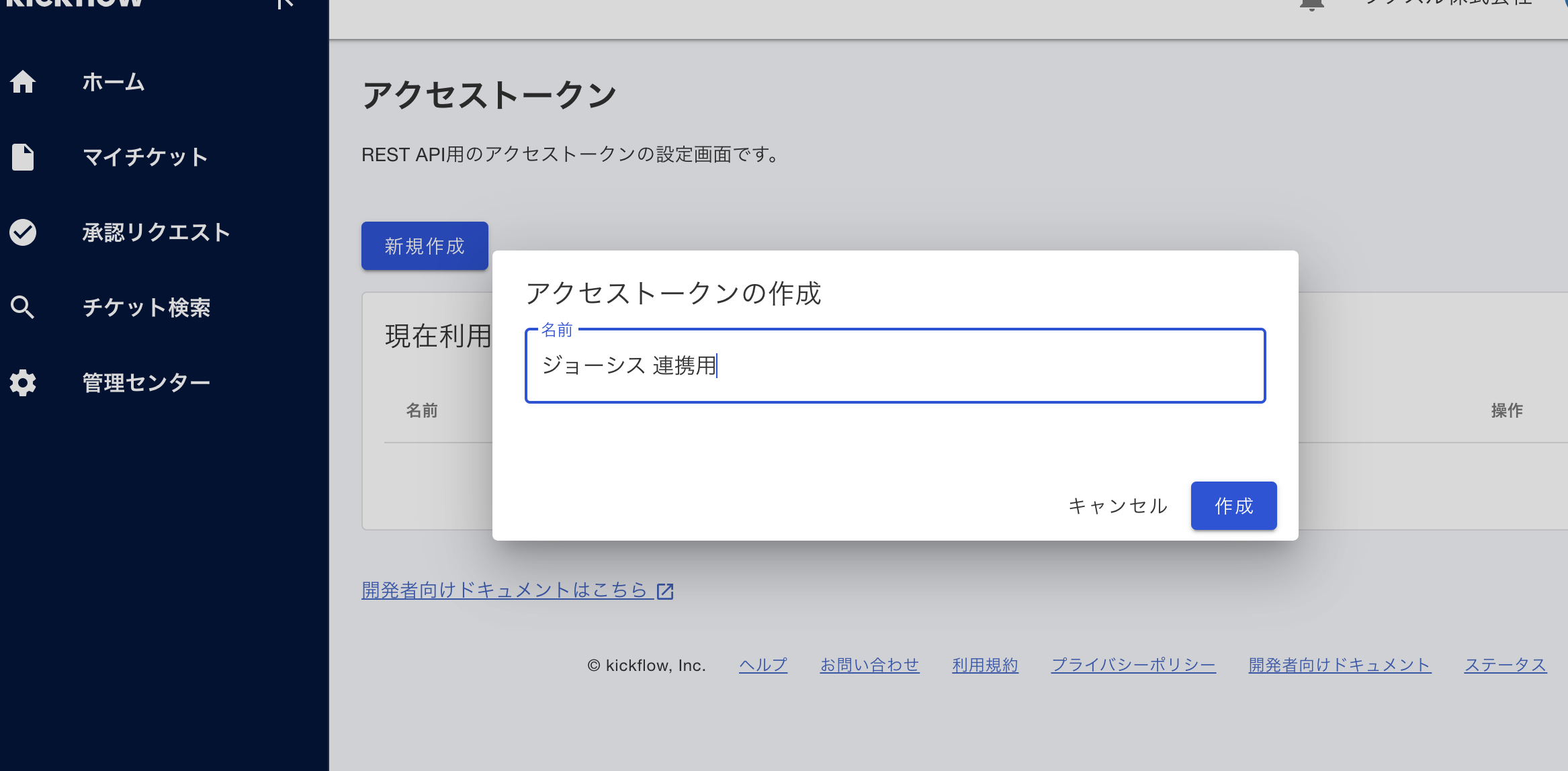Click external link icon beside developer docs
Viewport: 1568px width, 771px height.
pos(665,591)
